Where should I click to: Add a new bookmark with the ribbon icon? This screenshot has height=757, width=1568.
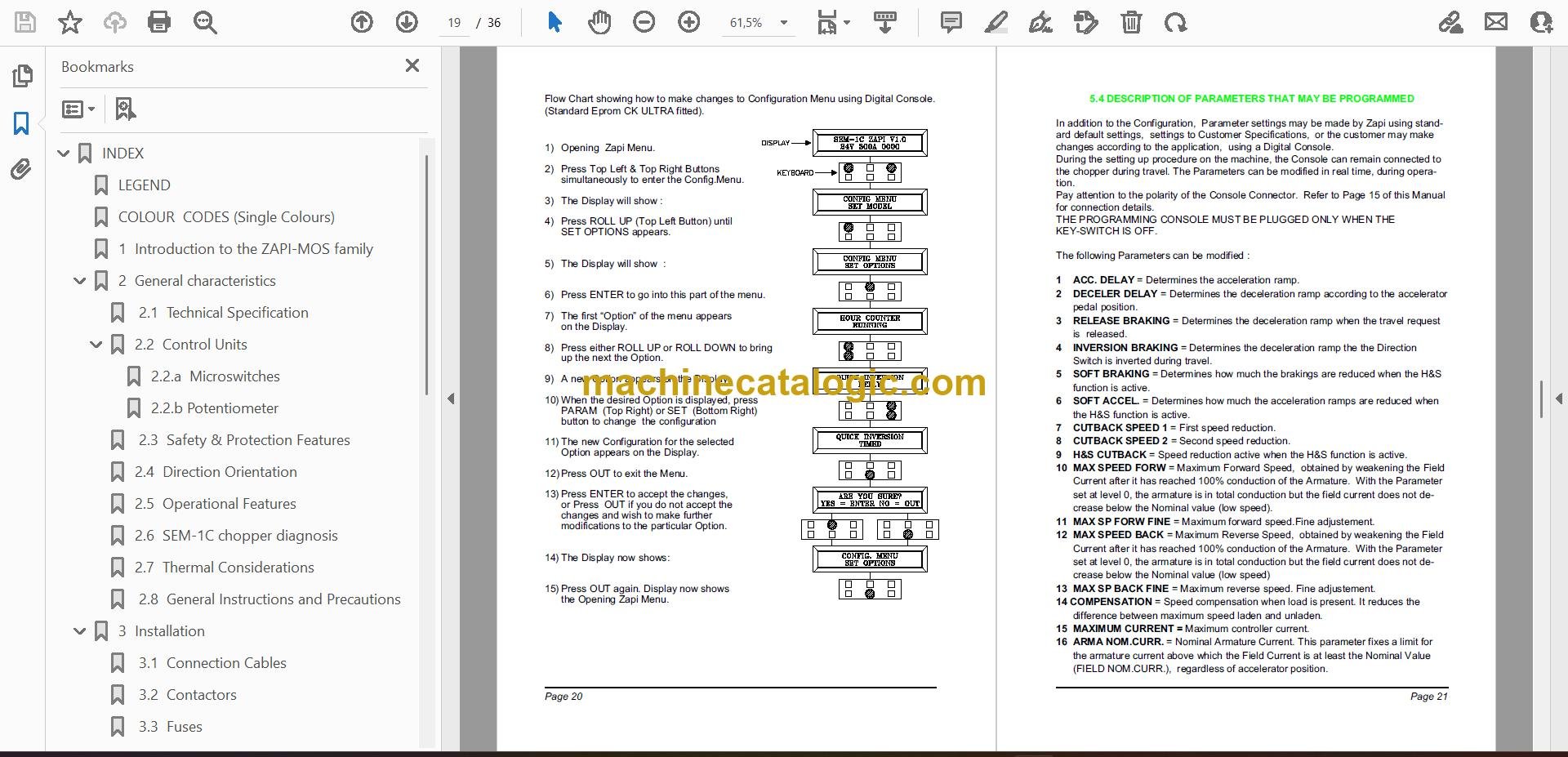125,109
